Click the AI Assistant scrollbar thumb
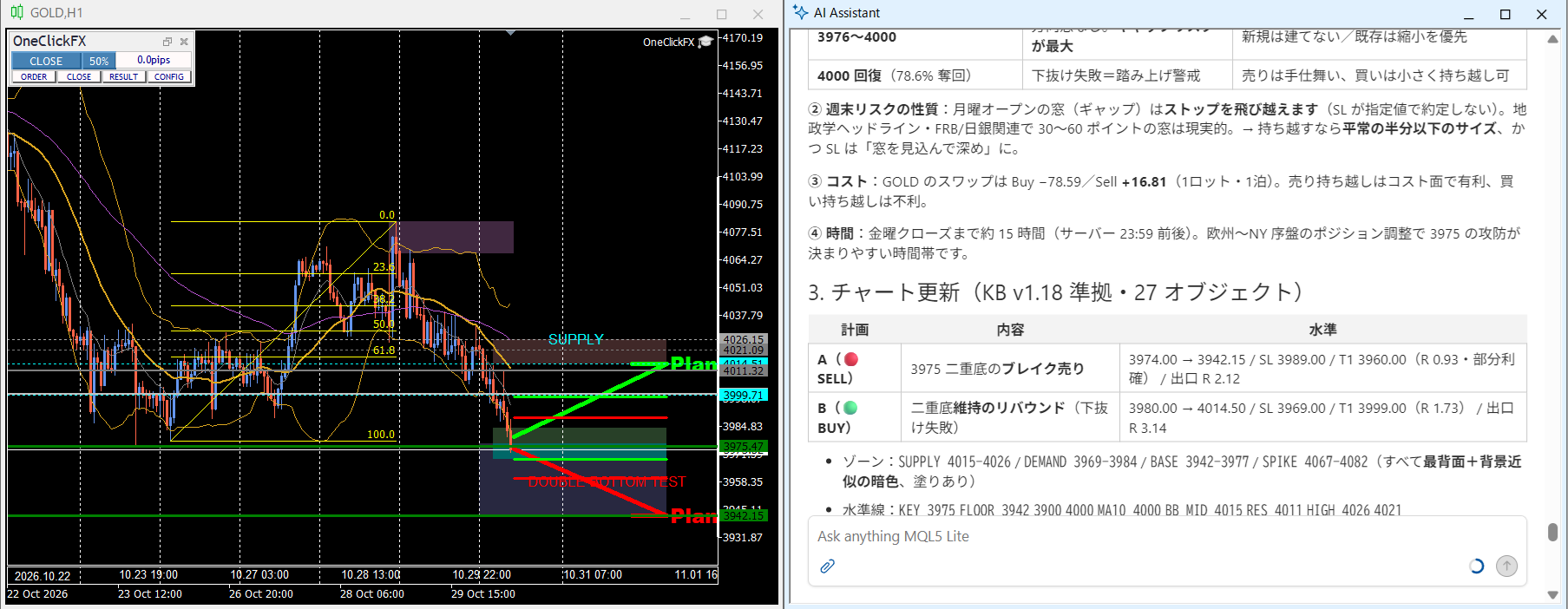 point(1552,532)
